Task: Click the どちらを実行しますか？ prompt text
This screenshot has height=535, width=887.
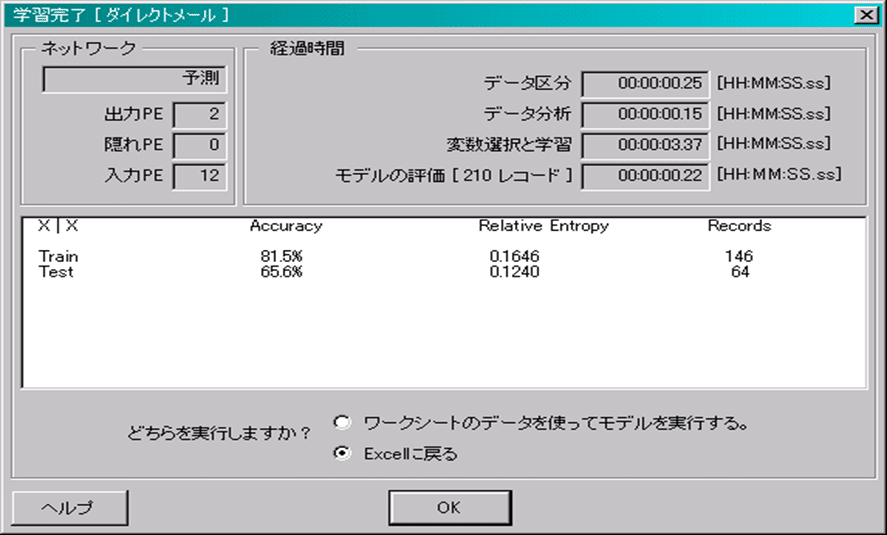Action: (x=219, y=433)
